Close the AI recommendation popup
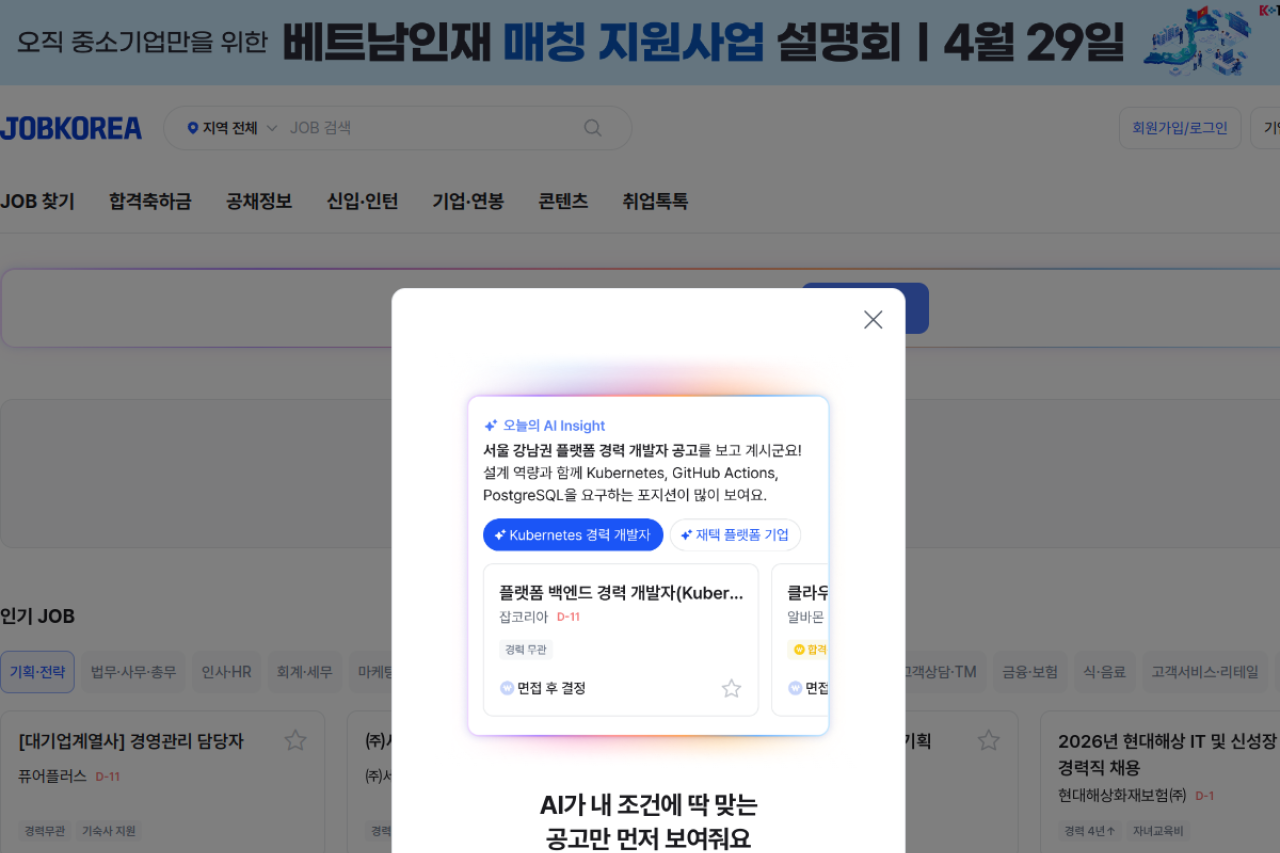The image size is (1280, 853). click(x=873, y=319)
